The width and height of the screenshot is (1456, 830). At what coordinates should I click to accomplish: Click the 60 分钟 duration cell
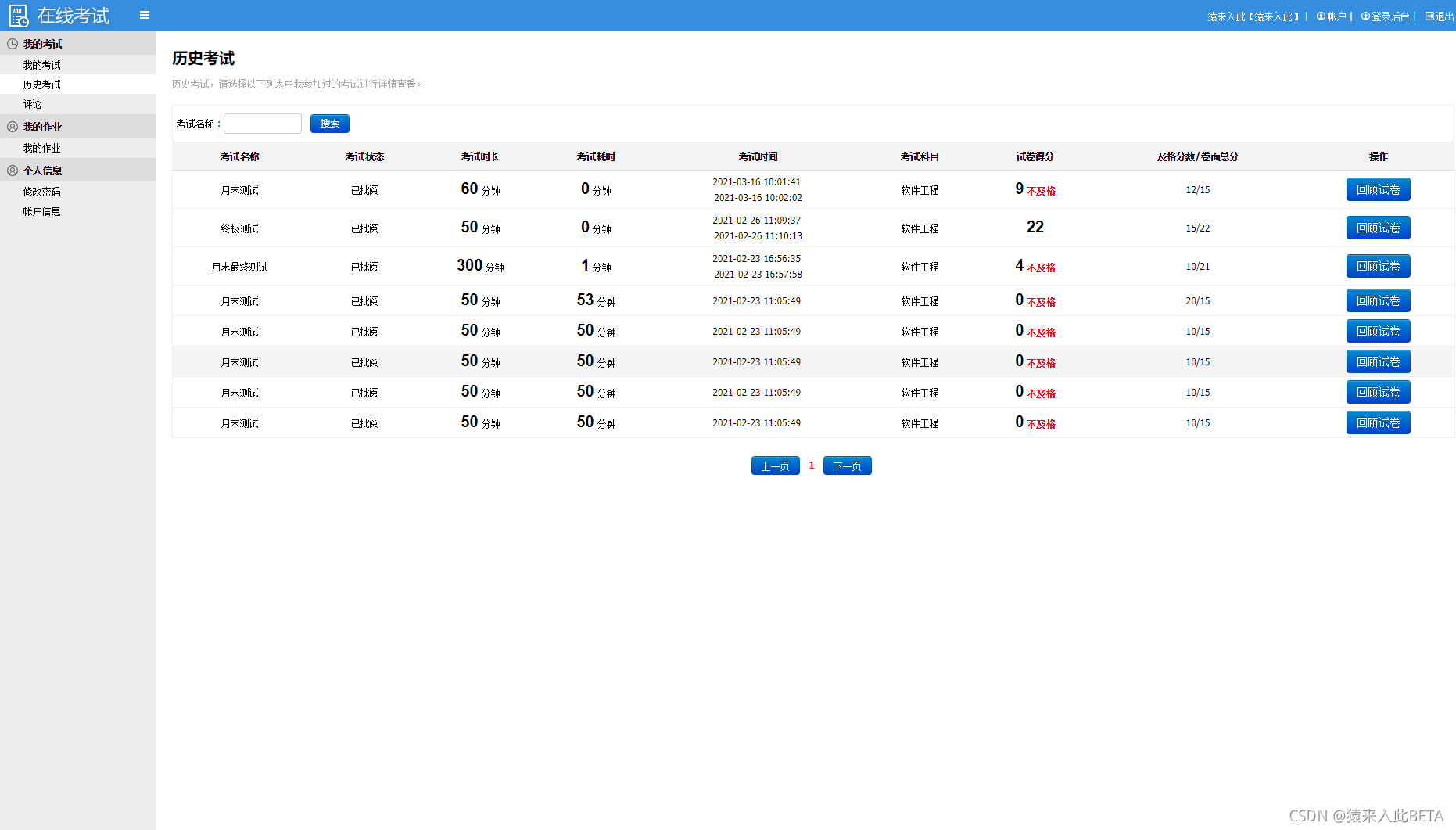(x=481, y=189)
